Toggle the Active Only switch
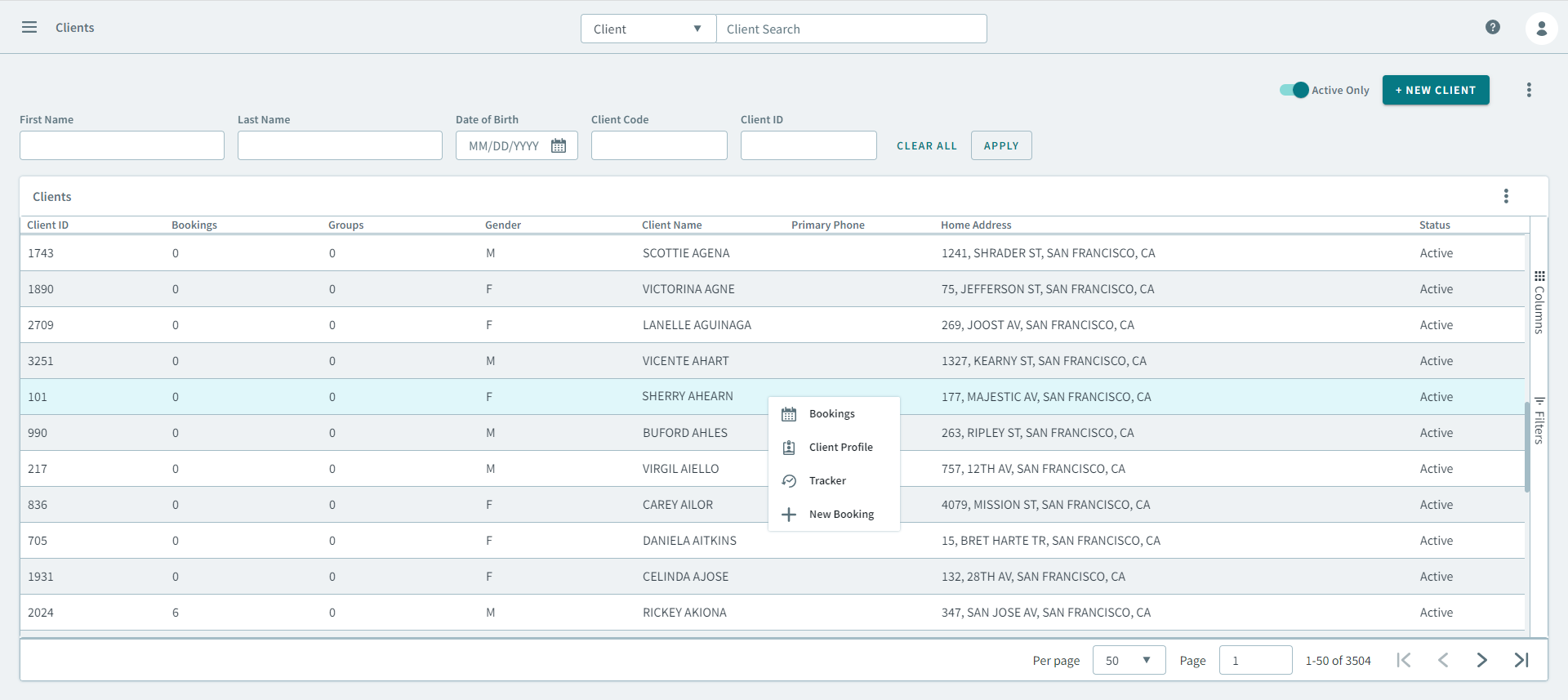The height and width of the screenshot is (700, 1568). (1294, 90)
